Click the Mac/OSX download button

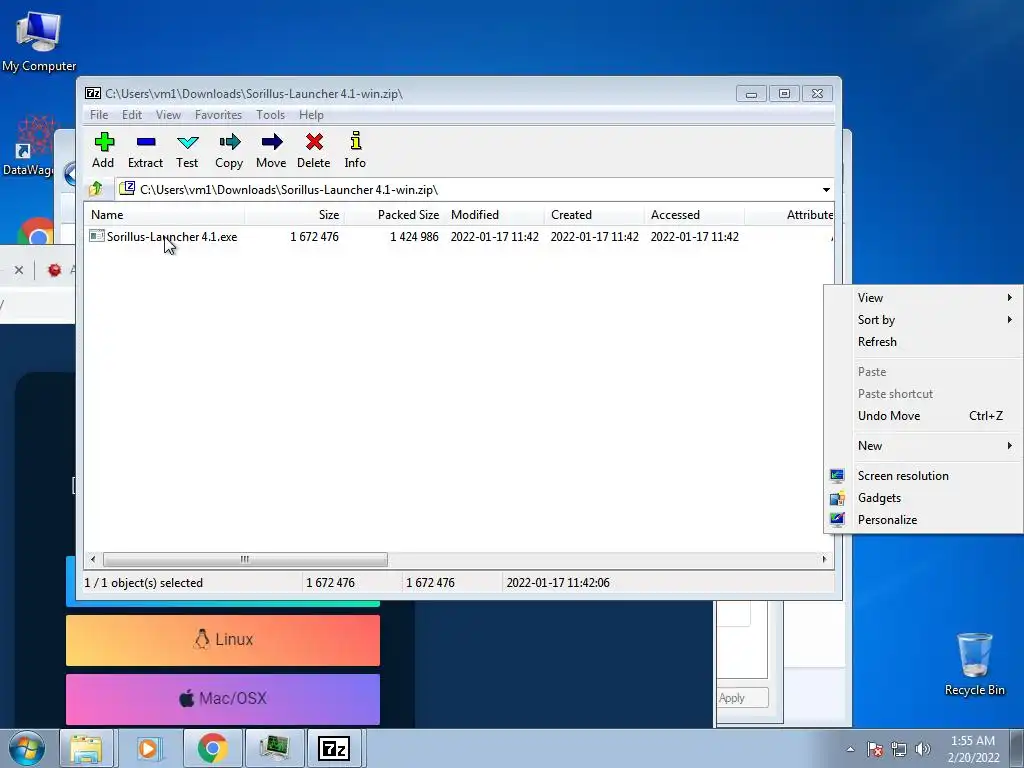(x=223, y=699)
